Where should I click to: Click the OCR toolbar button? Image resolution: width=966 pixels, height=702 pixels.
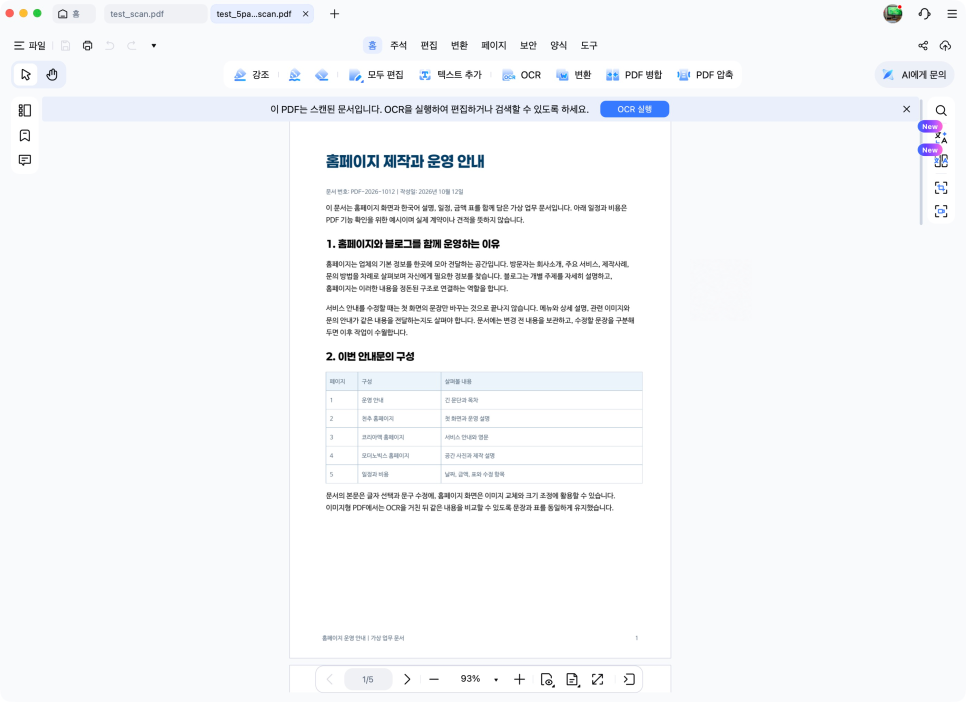click(x=521, y=75)
